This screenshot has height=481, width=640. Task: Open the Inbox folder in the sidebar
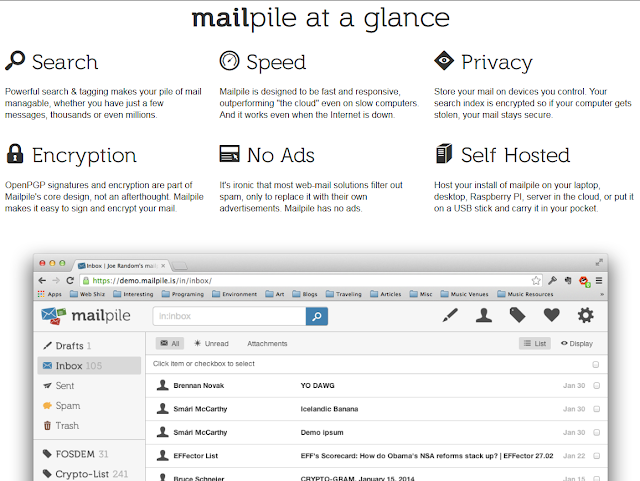coord(89,365)
